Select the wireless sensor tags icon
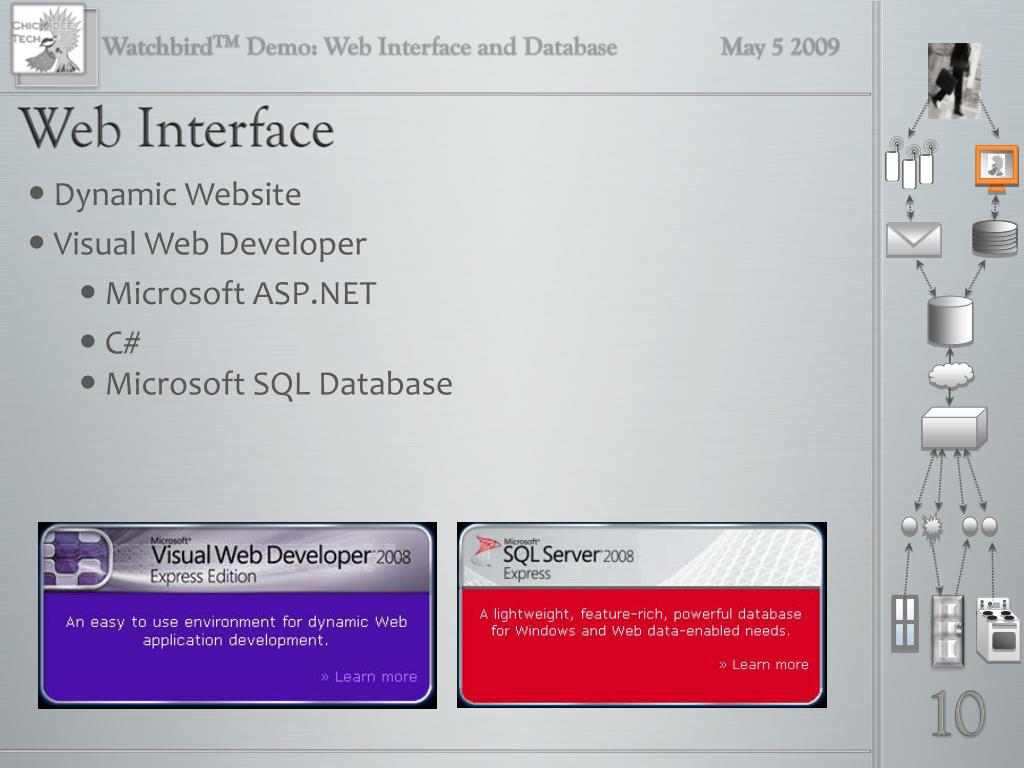 [910, 163]
